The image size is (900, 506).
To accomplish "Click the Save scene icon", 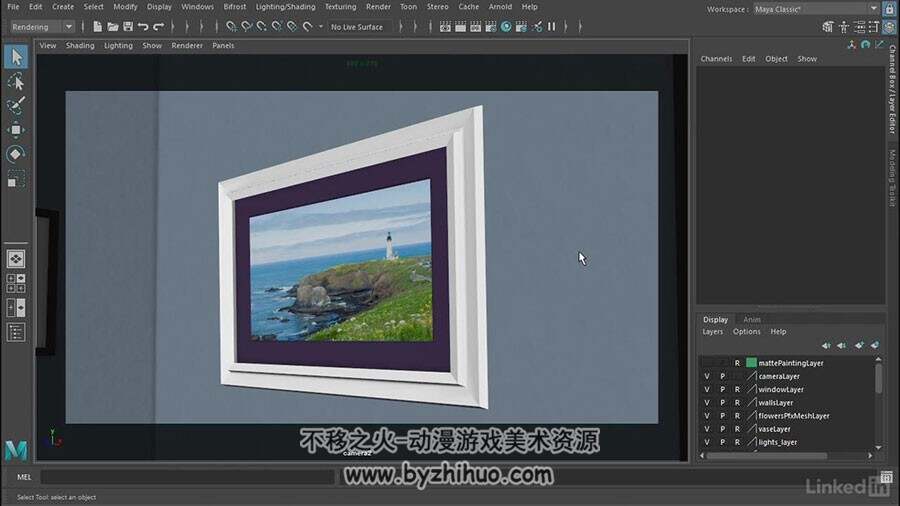I will pos(128,26).
